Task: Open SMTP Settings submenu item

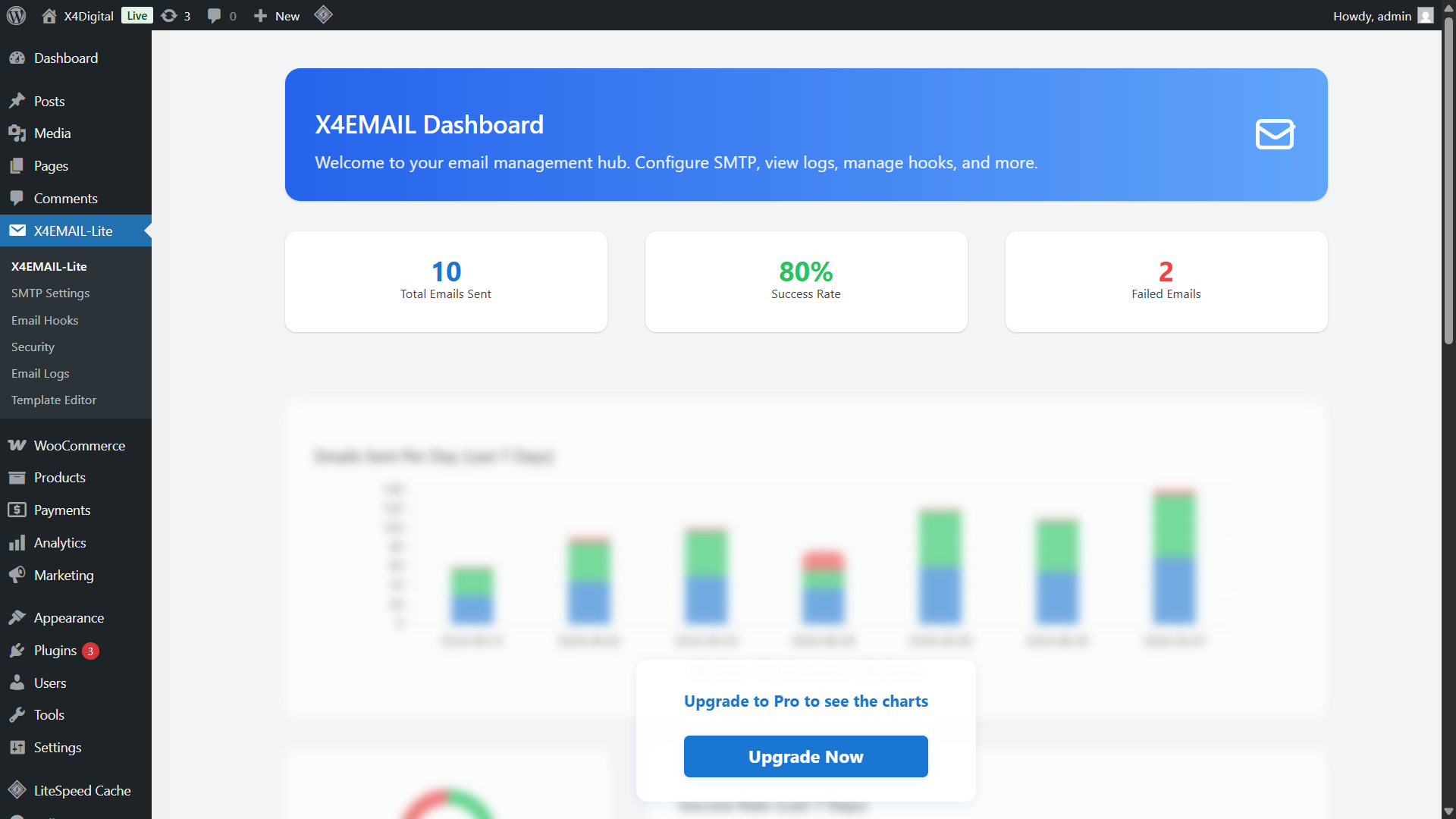Action: [50, 293]
